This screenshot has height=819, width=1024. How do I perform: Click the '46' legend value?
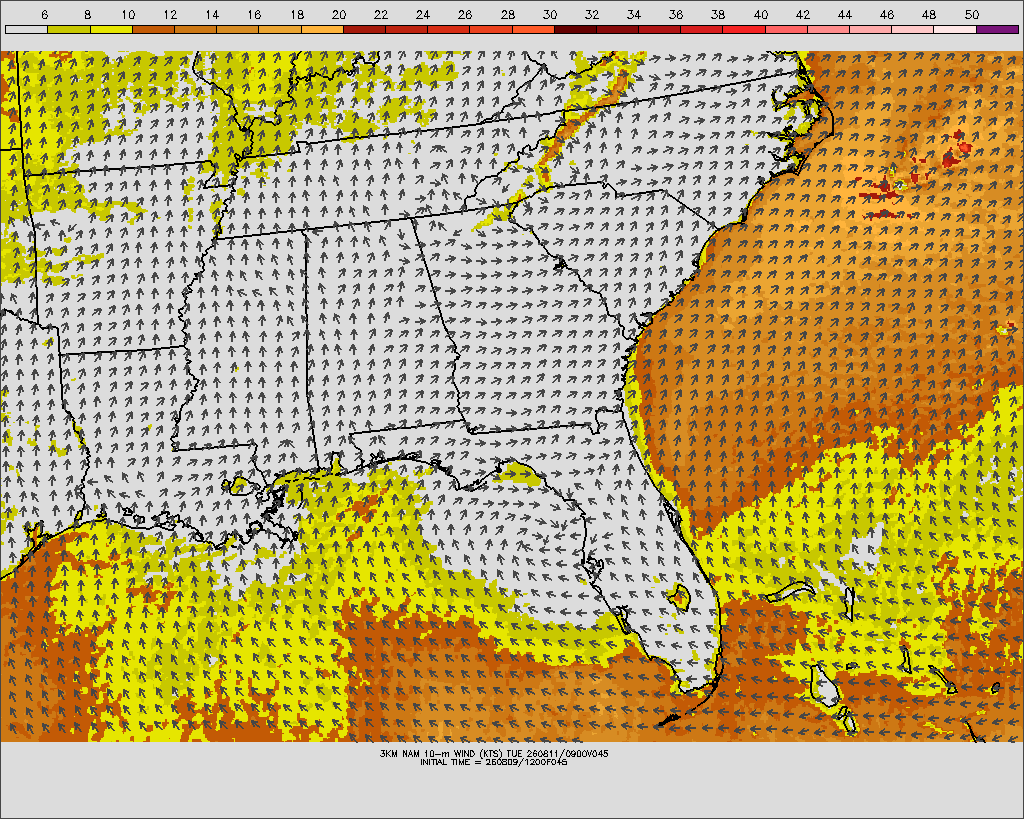[x=887, y=14]
